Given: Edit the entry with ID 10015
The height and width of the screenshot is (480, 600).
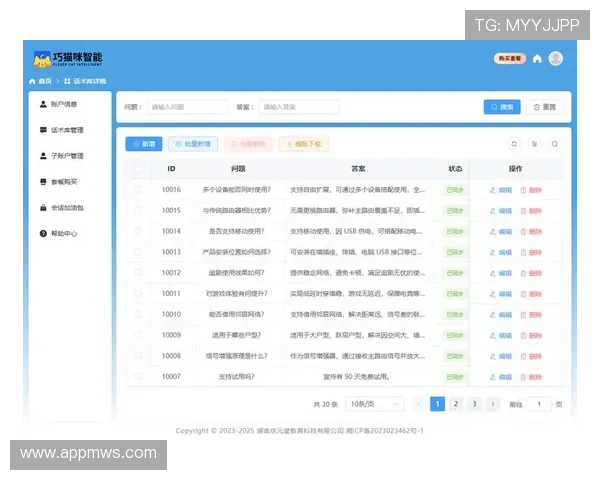Looking at the screenshot, I should (x=501, y=211).
